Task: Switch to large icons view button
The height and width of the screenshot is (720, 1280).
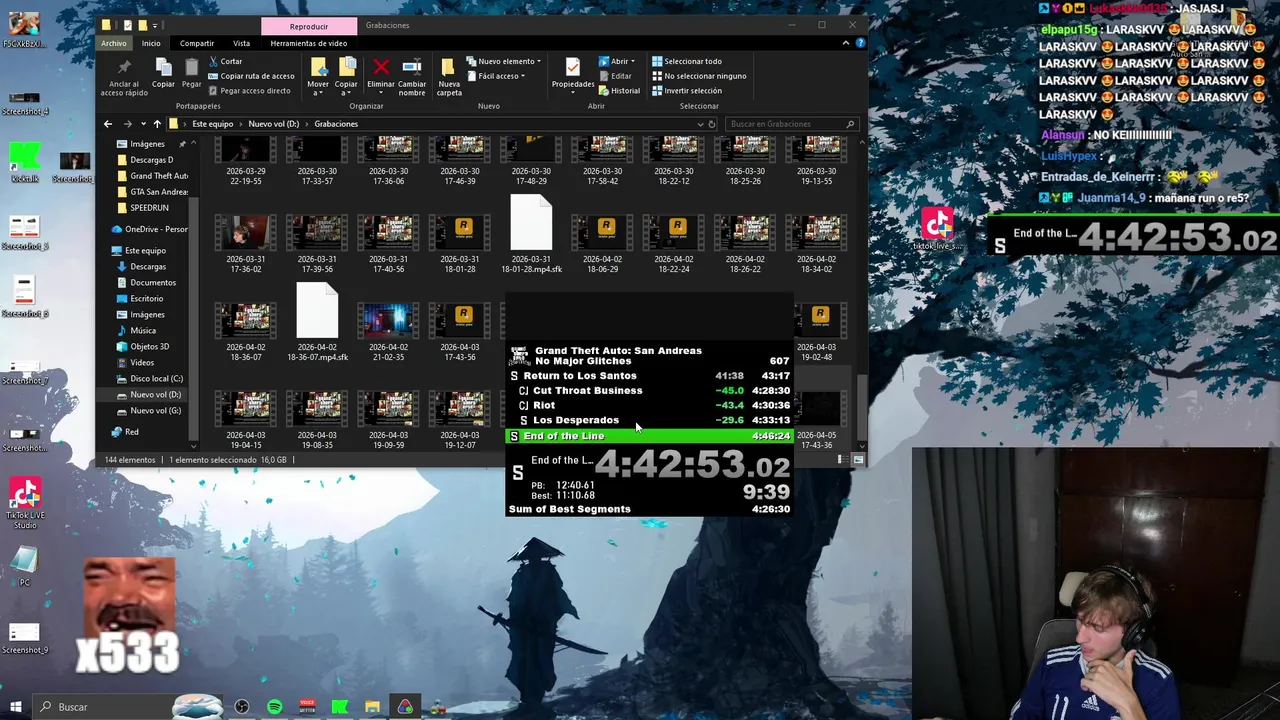Action: point(858,460)
